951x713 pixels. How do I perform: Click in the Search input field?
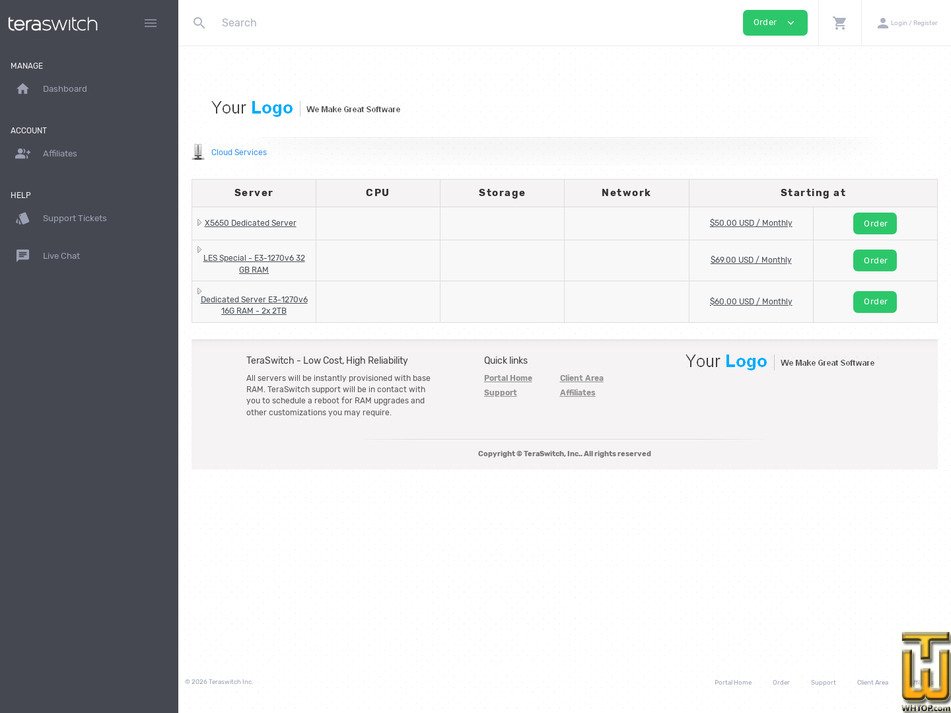tap(473, 23)
